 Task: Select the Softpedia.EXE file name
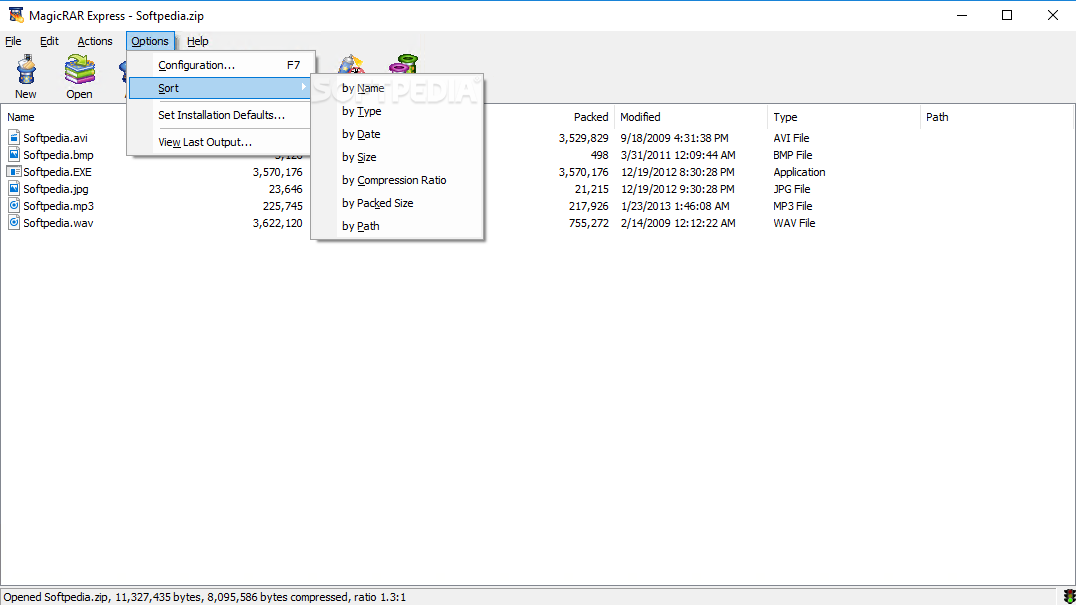tap(57, 172)
